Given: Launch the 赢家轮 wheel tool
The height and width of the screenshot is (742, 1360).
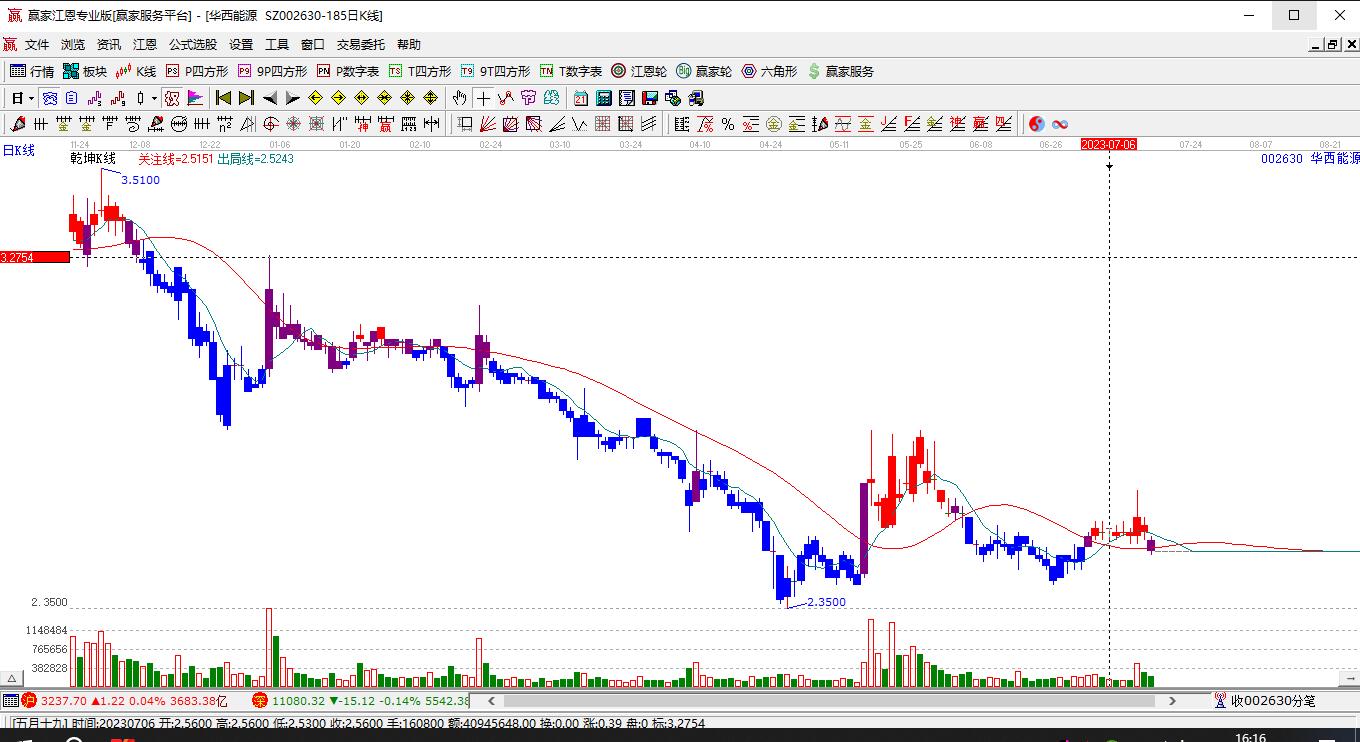Looking at the screenshot, I should pyautogui.click(x=704, y=71).
